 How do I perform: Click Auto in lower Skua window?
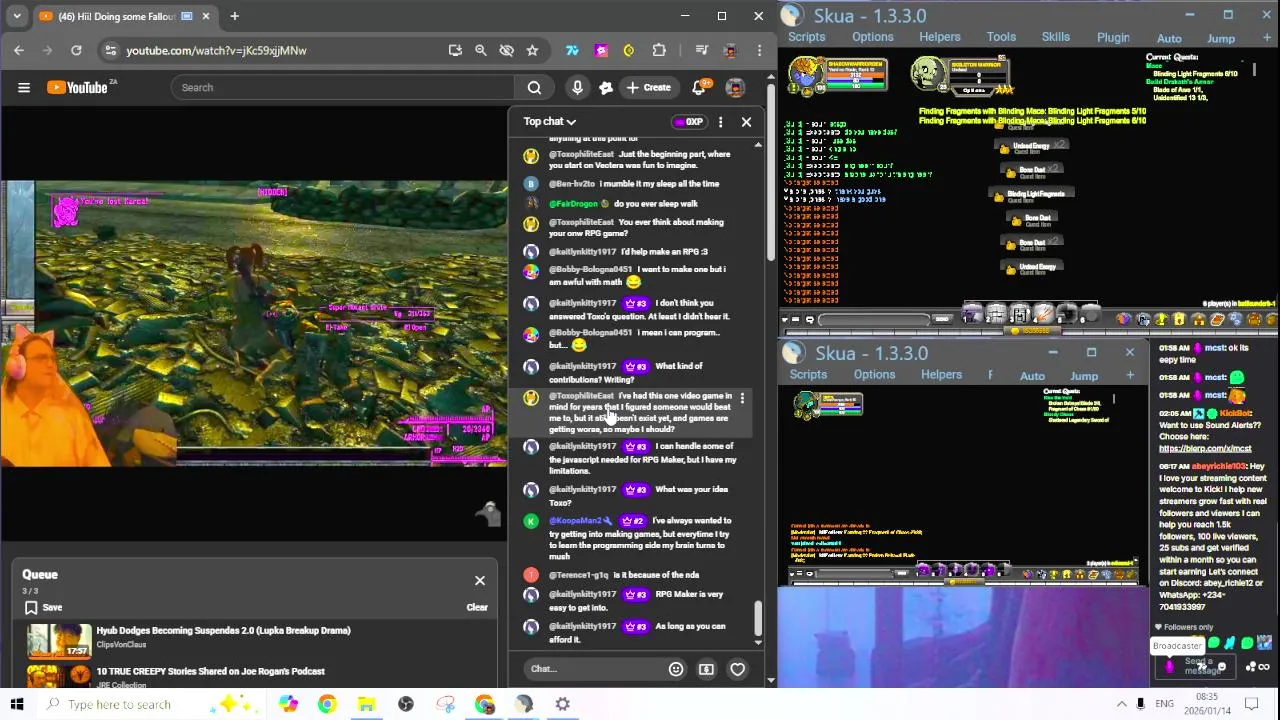[x=1032, y=376]
